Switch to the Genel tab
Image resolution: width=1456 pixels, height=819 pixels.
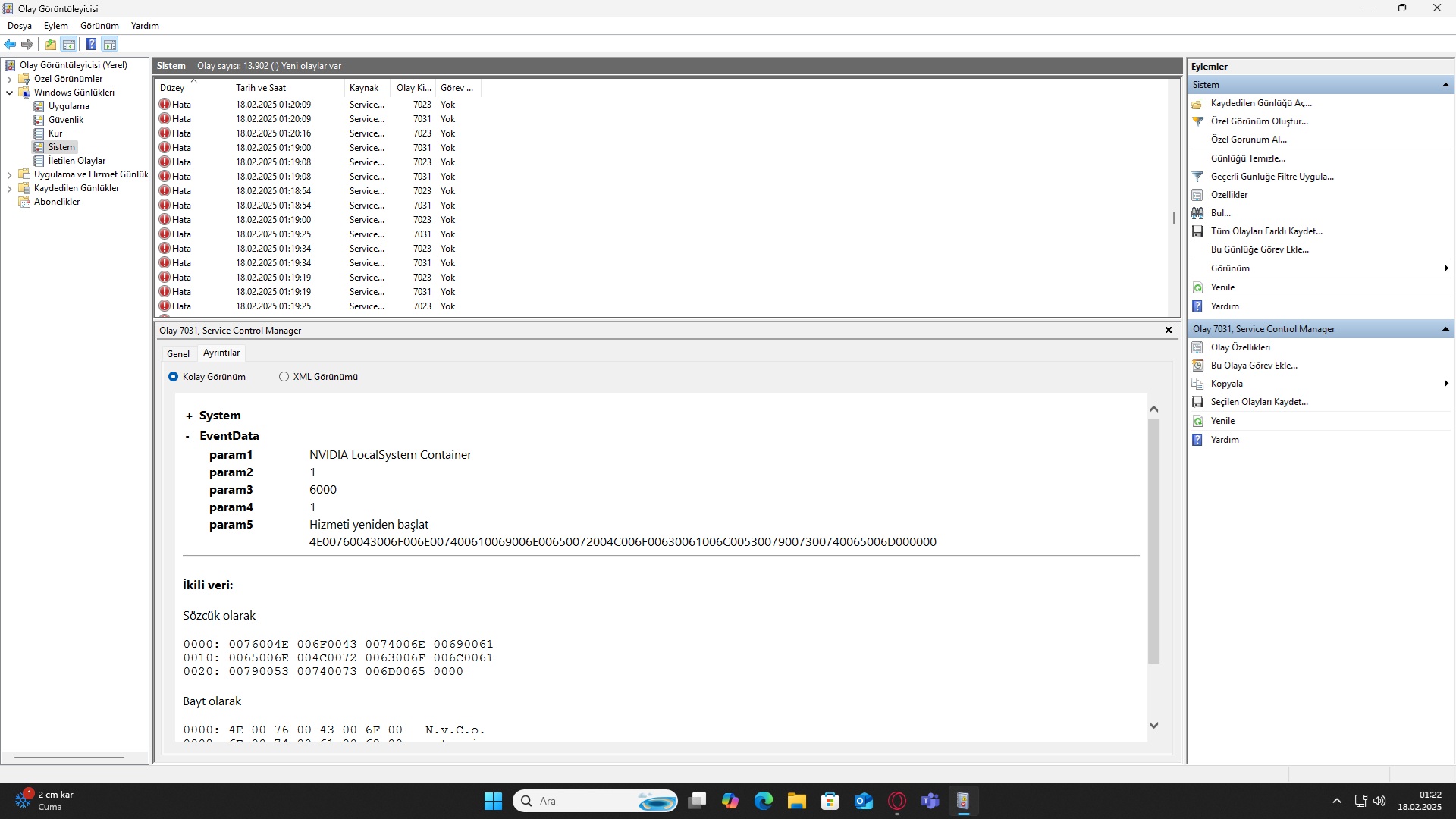178,354
